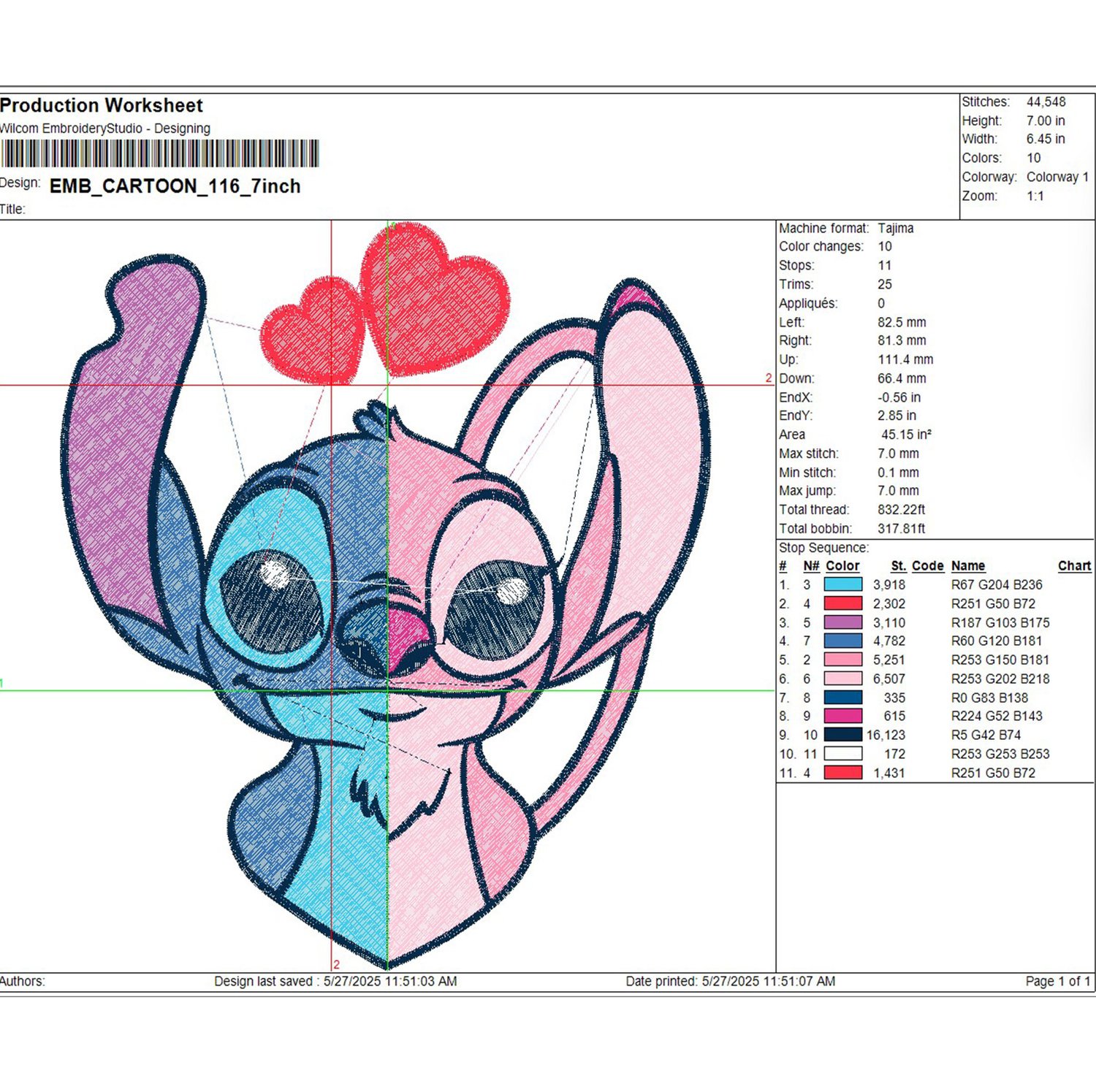Click the Color changes: label
This screenshot has width=1096, height=1092.
click(x=821, y=246)
